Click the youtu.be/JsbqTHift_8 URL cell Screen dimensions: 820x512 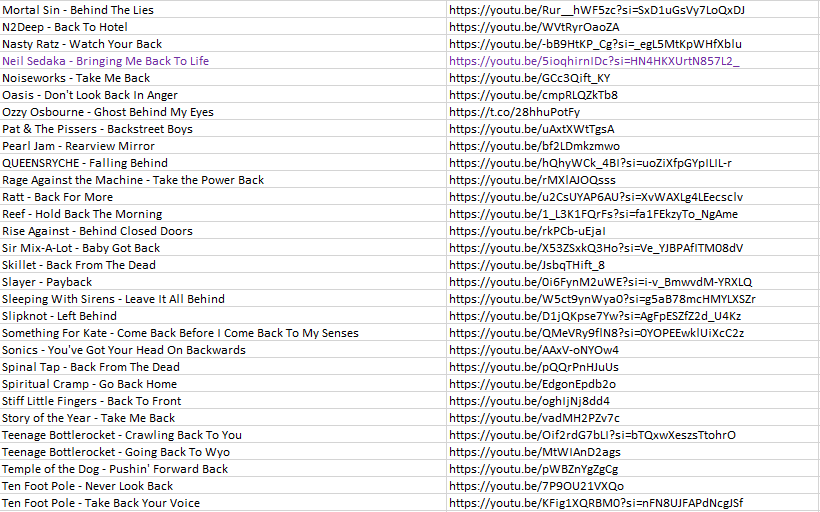point(633,265)
